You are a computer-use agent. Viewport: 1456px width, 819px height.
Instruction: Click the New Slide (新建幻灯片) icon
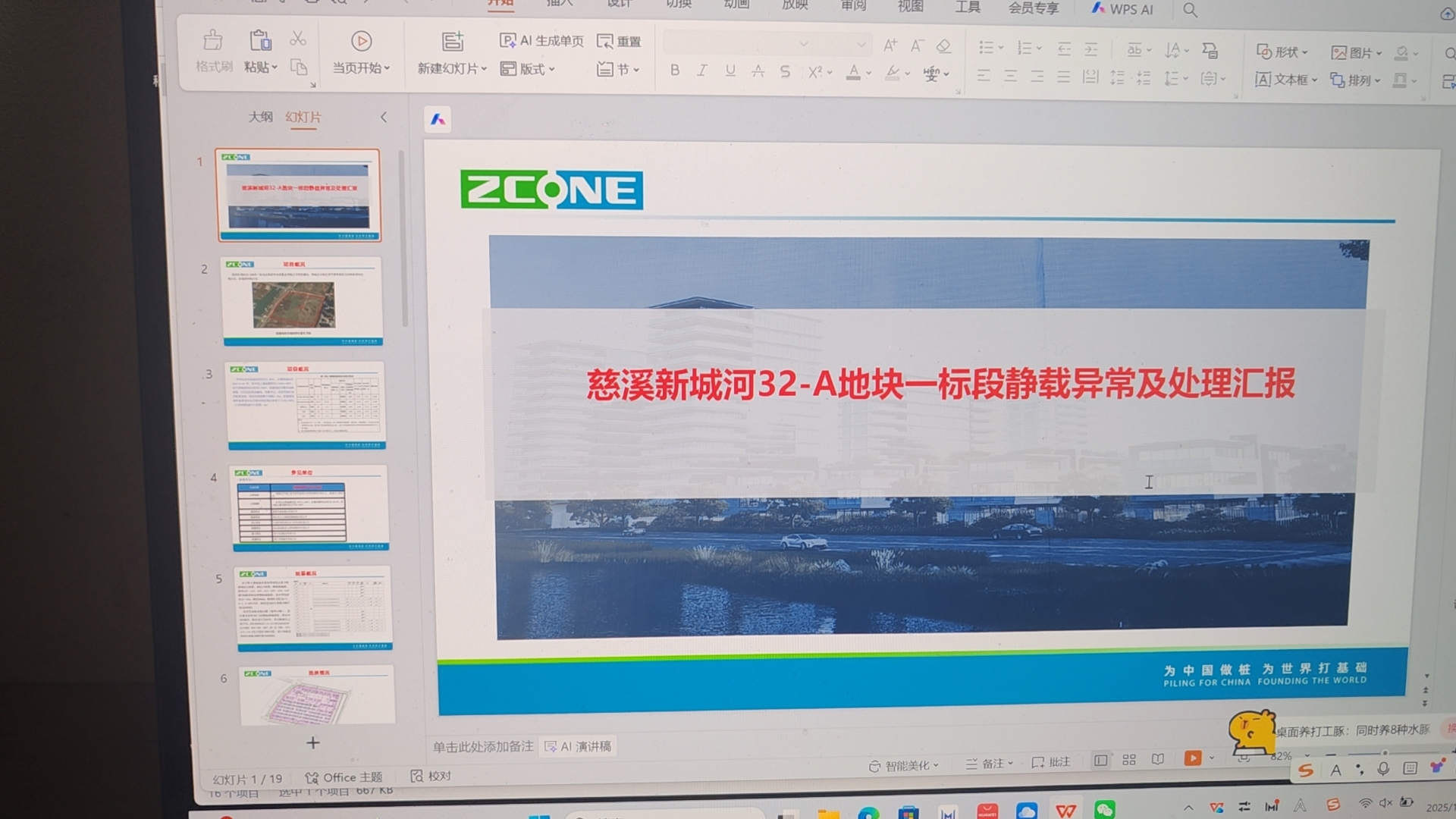[452, 41]
